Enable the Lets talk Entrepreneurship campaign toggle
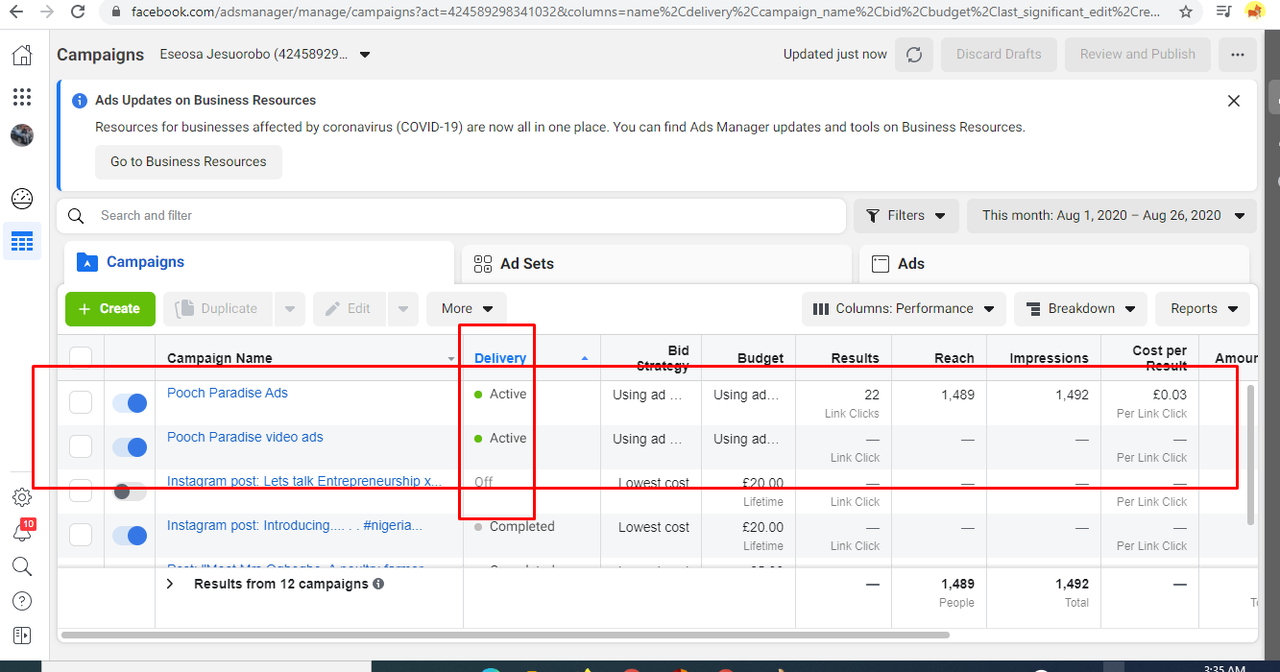Viewport: 1280px width, 672px height. [x=129, y=490]
